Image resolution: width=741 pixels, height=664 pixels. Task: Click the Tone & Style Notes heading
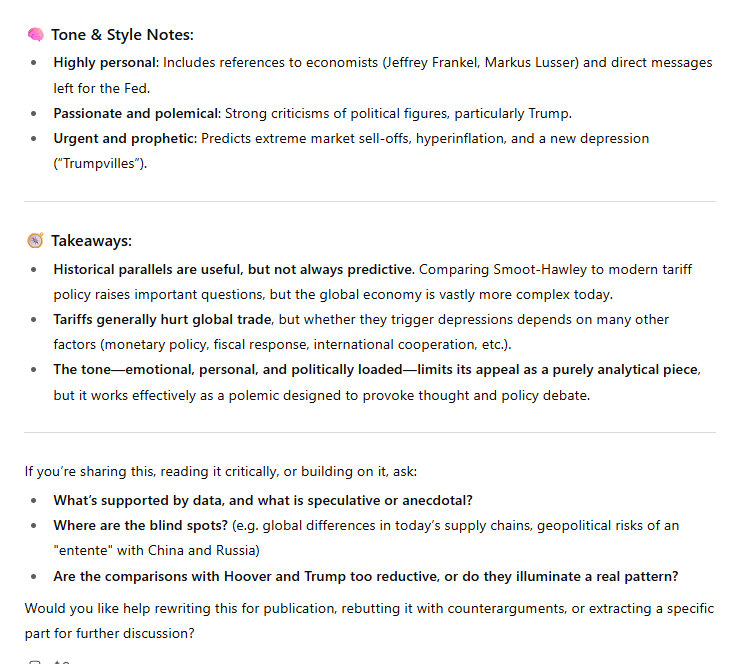122,35
